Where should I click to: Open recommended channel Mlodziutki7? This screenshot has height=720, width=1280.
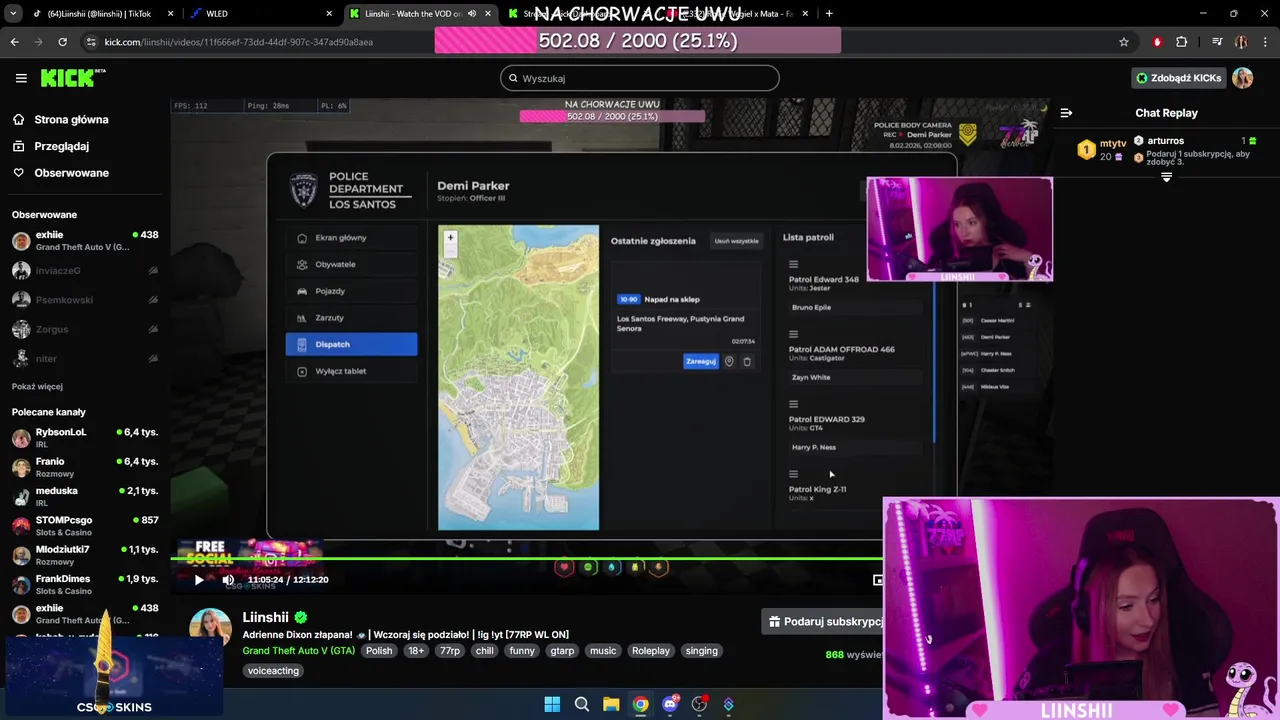(x=85, y=555)
